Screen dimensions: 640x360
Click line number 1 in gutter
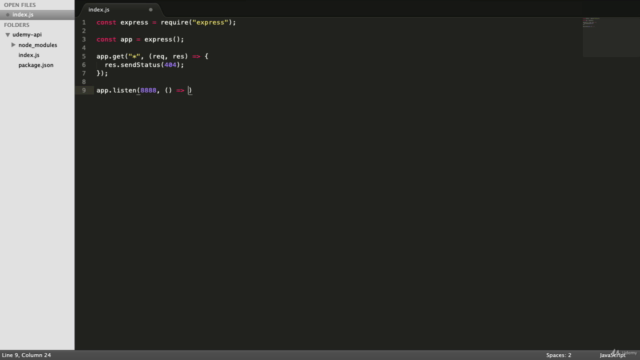tap(84, 22)
